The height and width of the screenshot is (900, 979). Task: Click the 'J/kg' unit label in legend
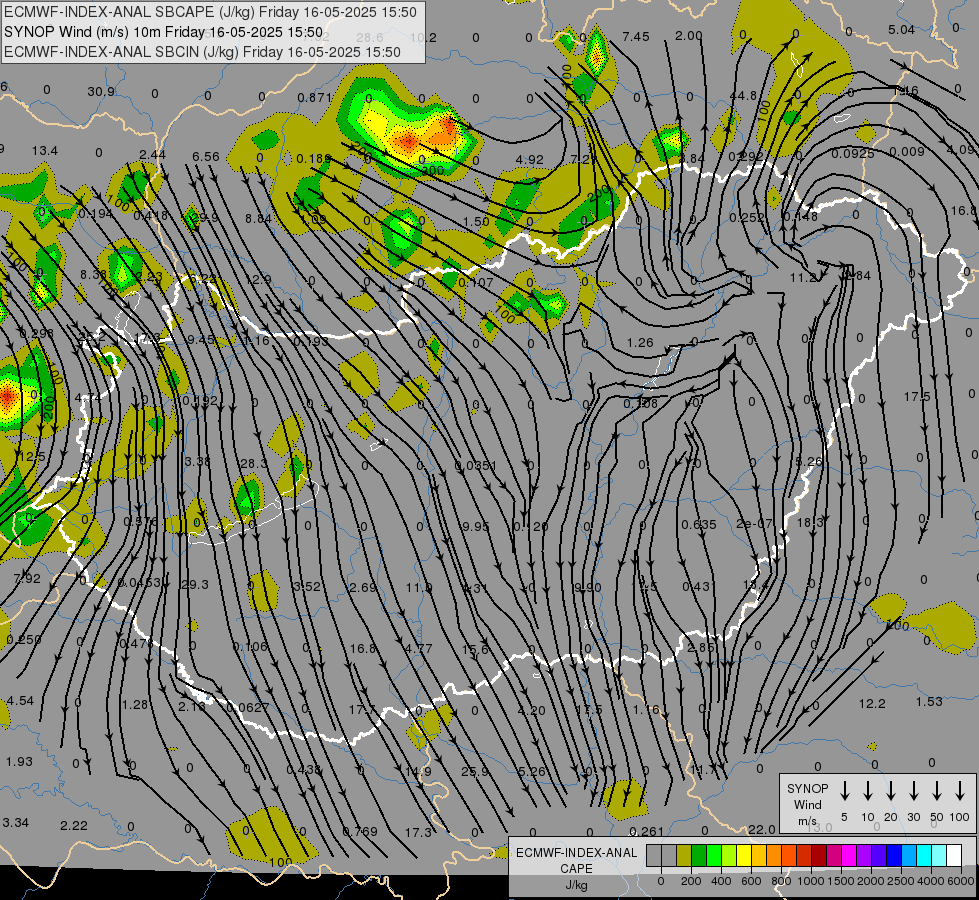(576, 885)
